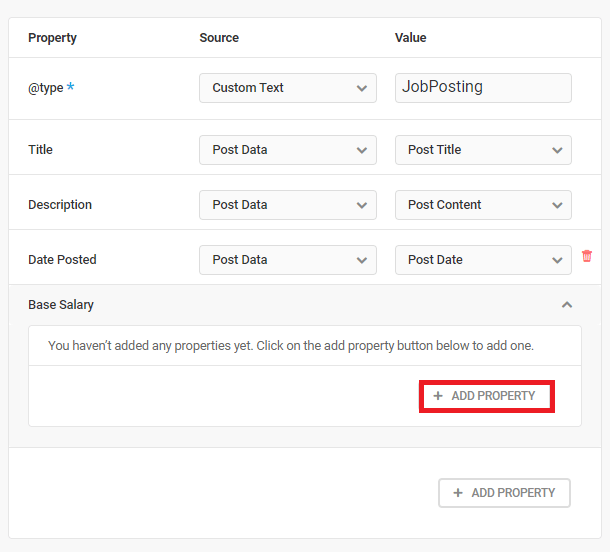Screen dimensions: 610x552
Task: Open the Description Value dropdown showing Post Content
Action: (483, 205)
